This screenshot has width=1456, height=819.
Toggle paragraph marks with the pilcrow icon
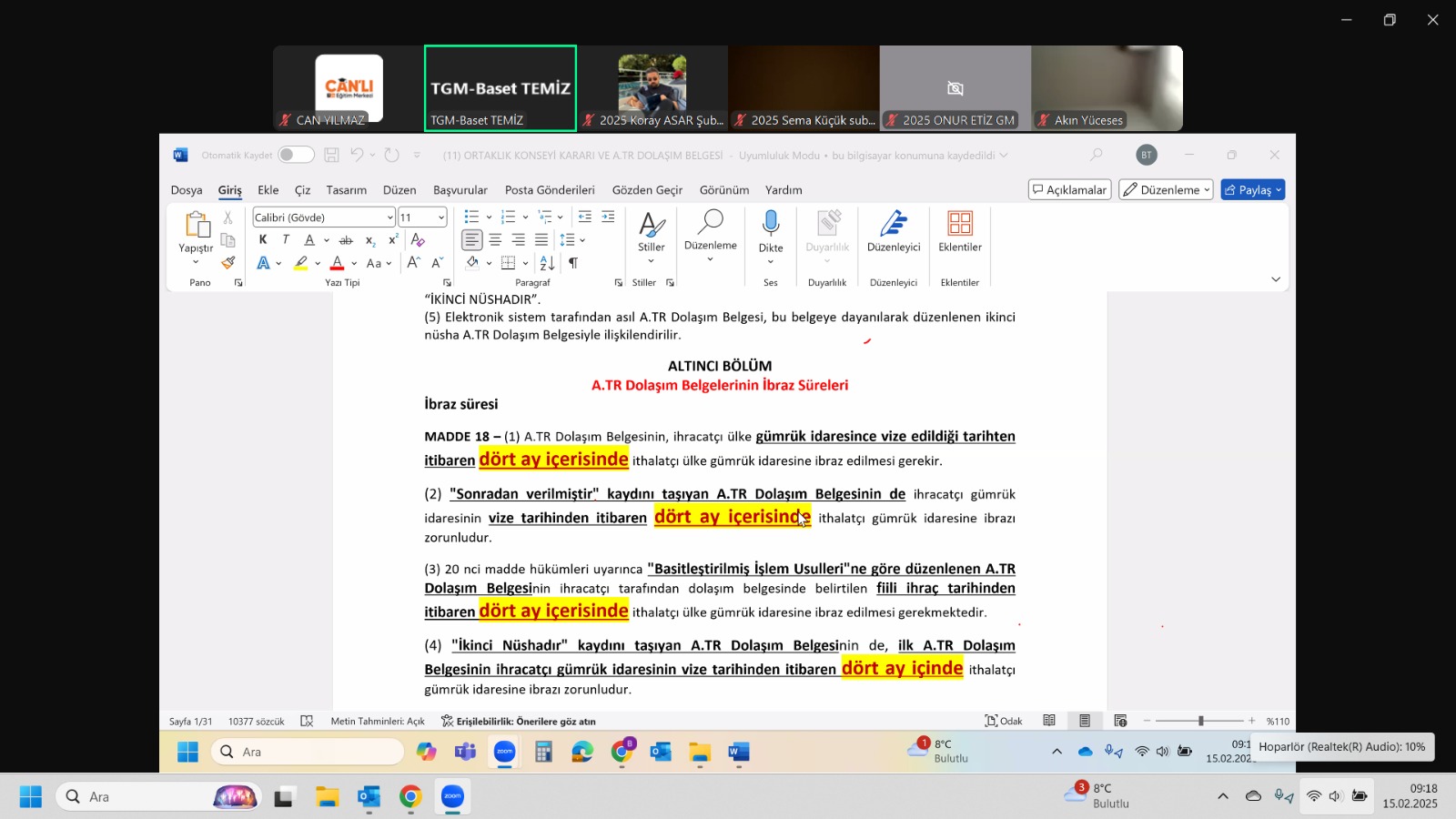[x=573, y=263]
